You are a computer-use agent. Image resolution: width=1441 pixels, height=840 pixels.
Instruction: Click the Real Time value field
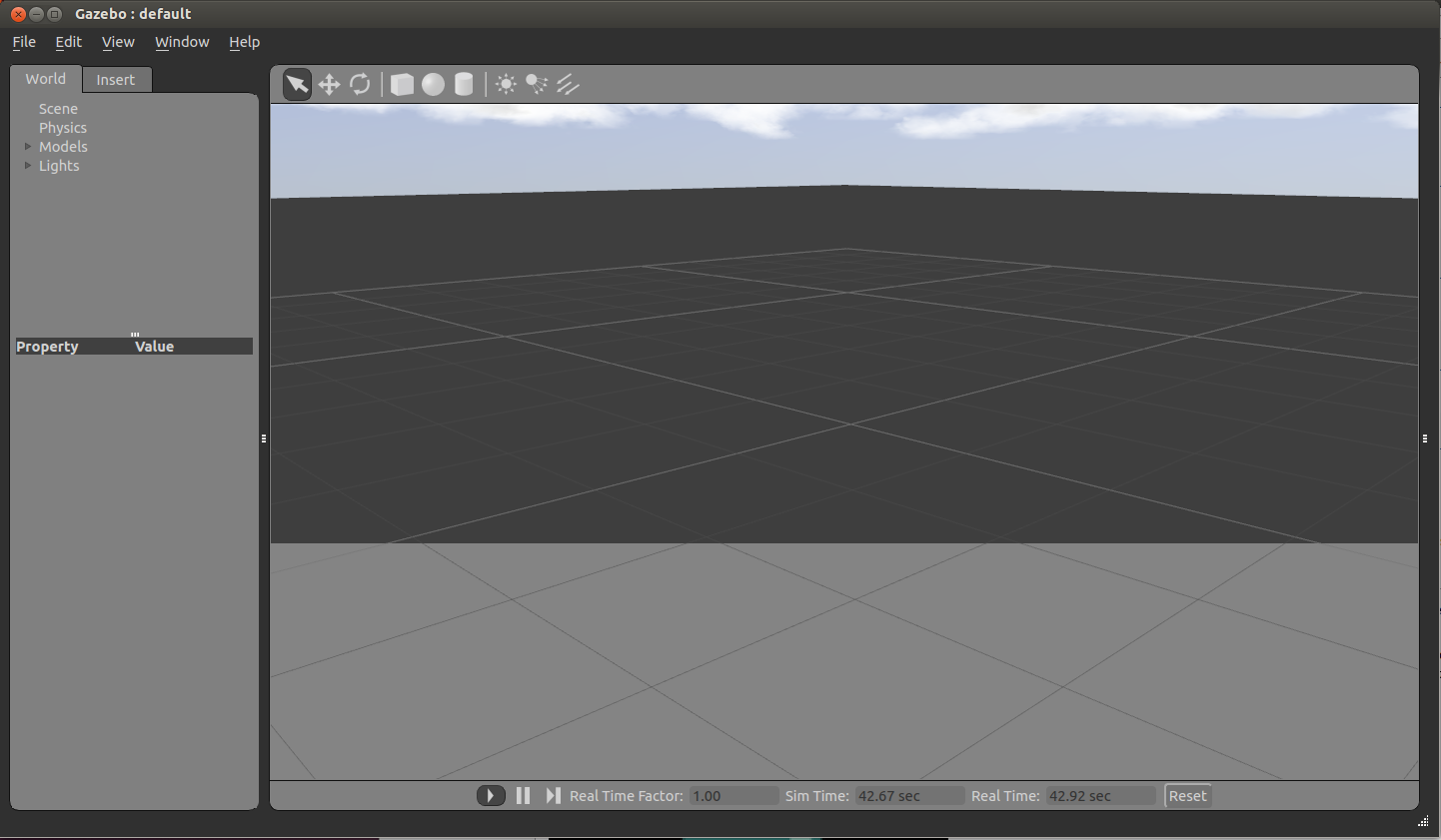pyautogui.click(x=1100, y=796)
